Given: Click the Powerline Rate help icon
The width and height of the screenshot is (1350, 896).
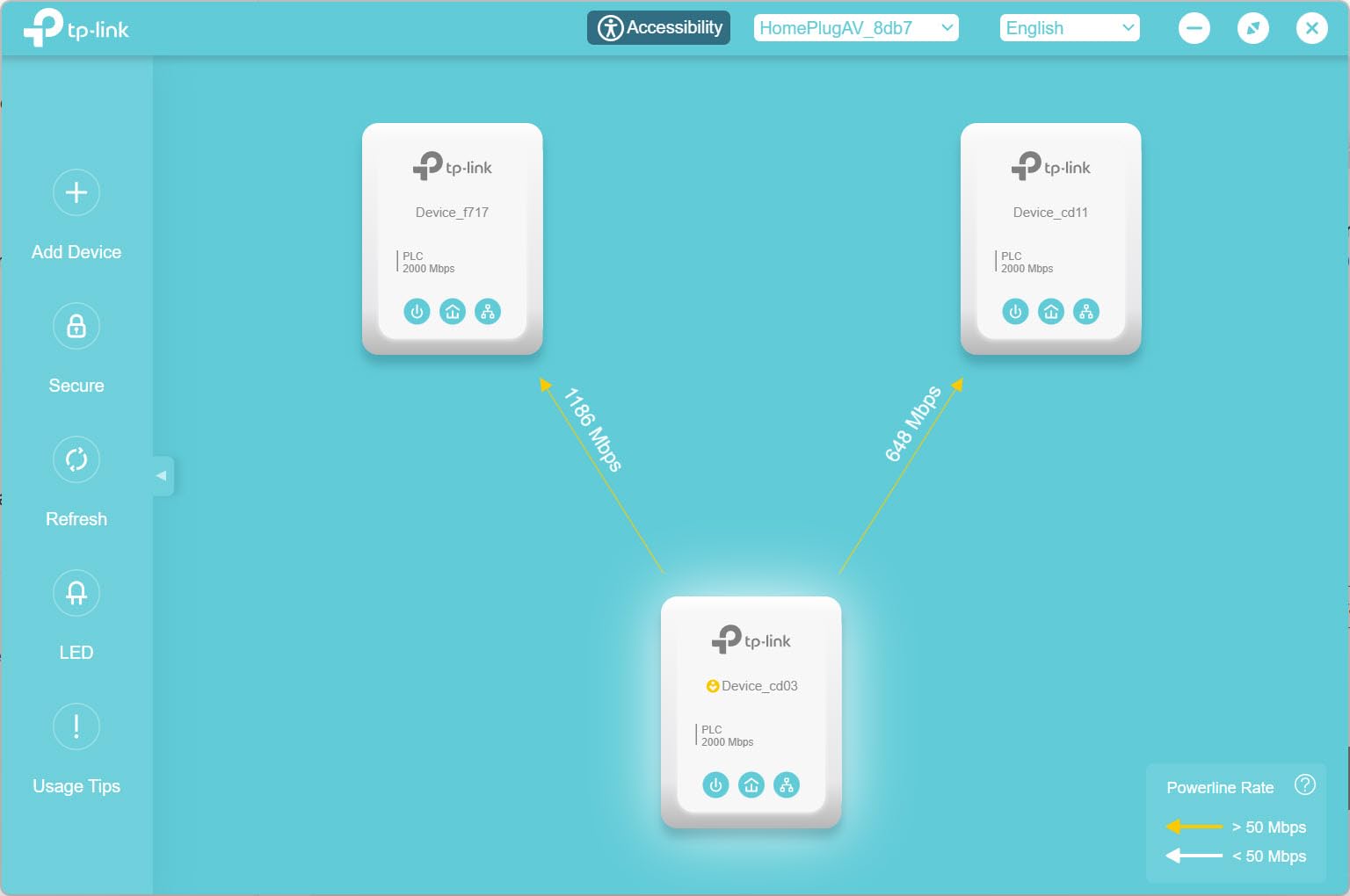Looking at the screenshot, I should click(x=1305, y=784).
